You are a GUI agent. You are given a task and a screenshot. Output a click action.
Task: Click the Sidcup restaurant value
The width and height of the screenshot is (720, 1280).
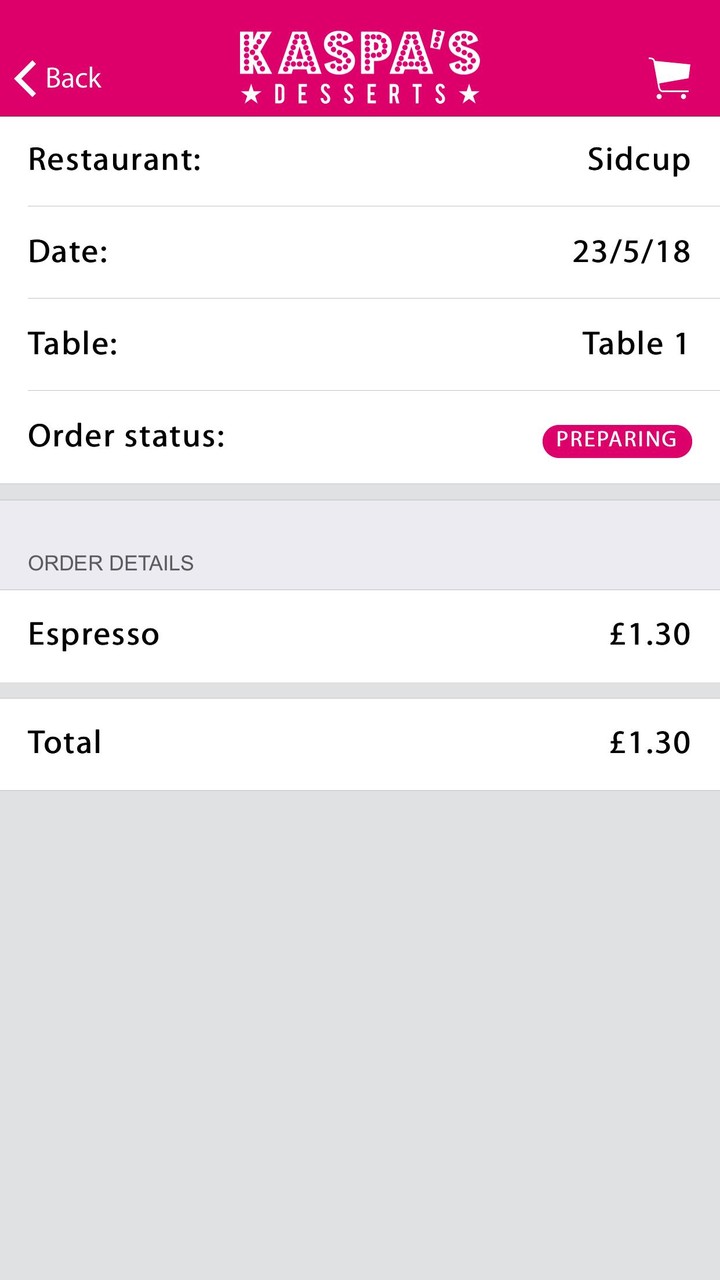638,160
